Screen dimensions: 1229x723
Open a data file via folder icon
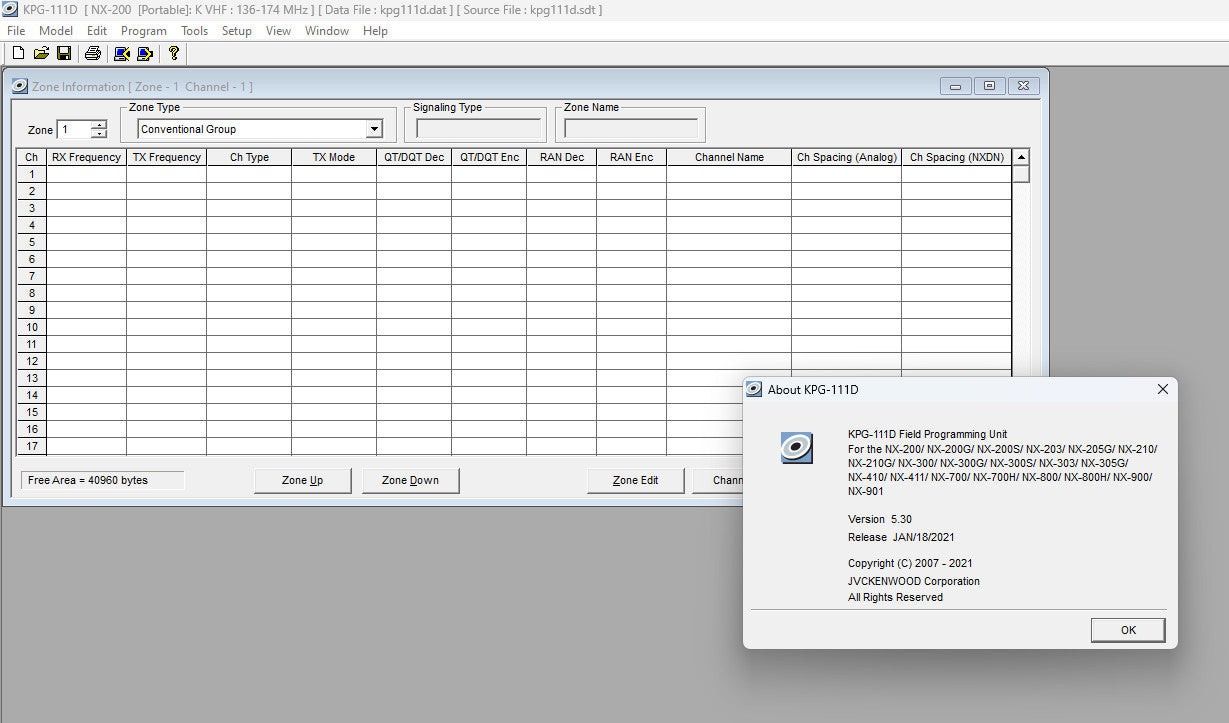(x=41, y=54)
